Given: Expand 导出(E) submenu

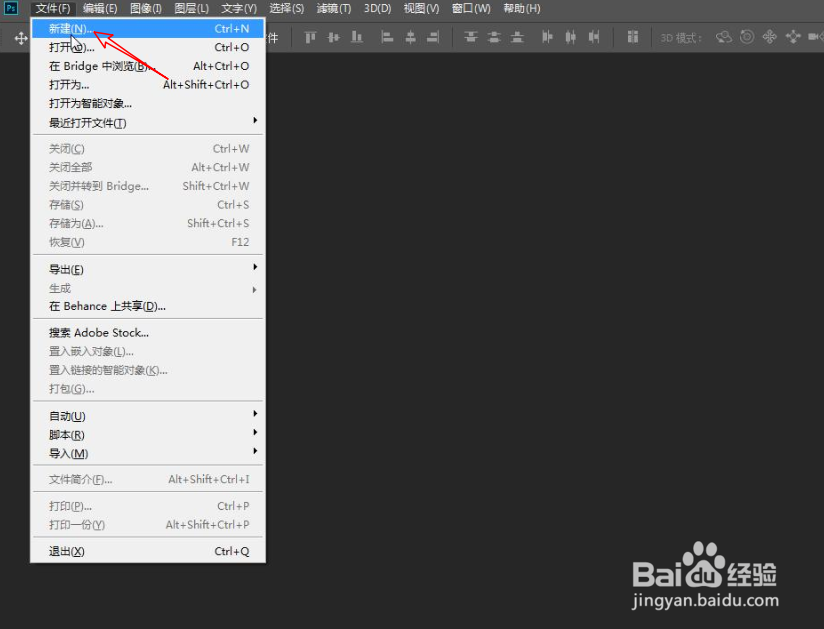Looking at the screenshot, I should pos(148,270).
